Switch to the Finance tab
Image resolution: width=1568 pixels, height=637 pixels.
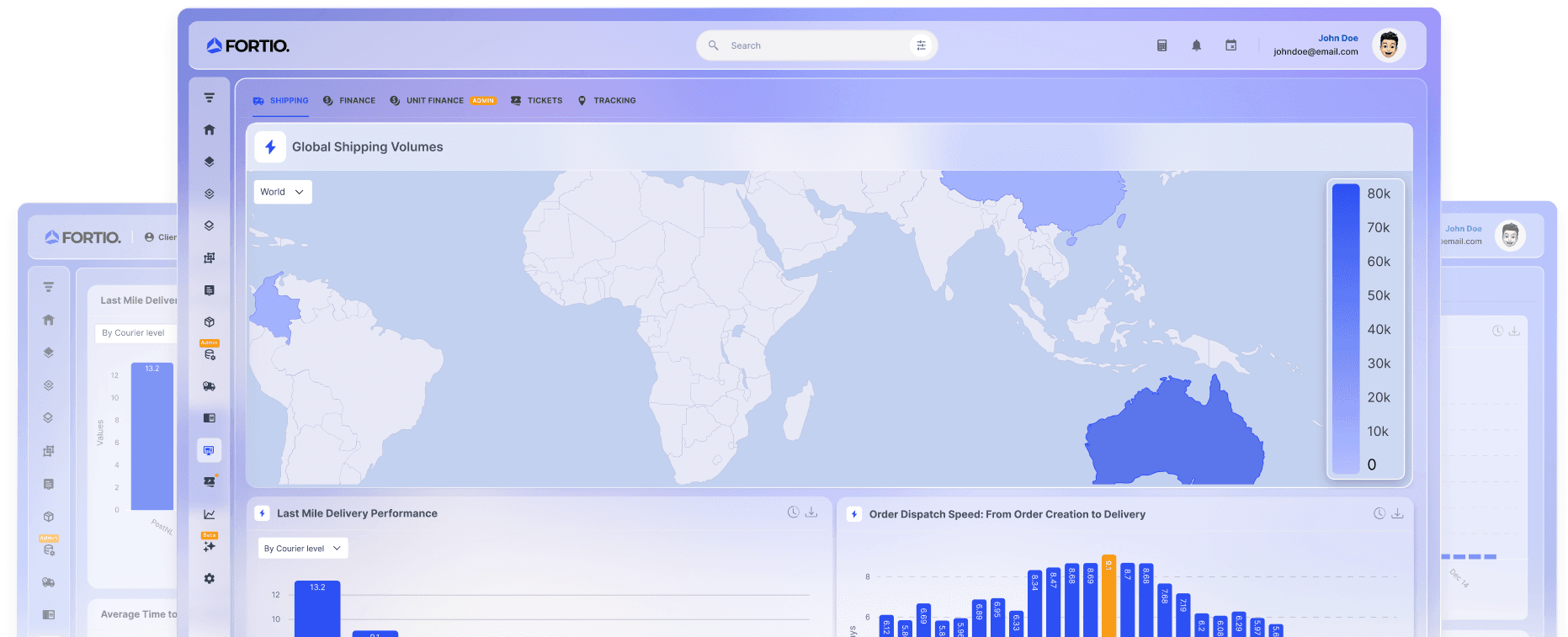[x=349, y=100]
